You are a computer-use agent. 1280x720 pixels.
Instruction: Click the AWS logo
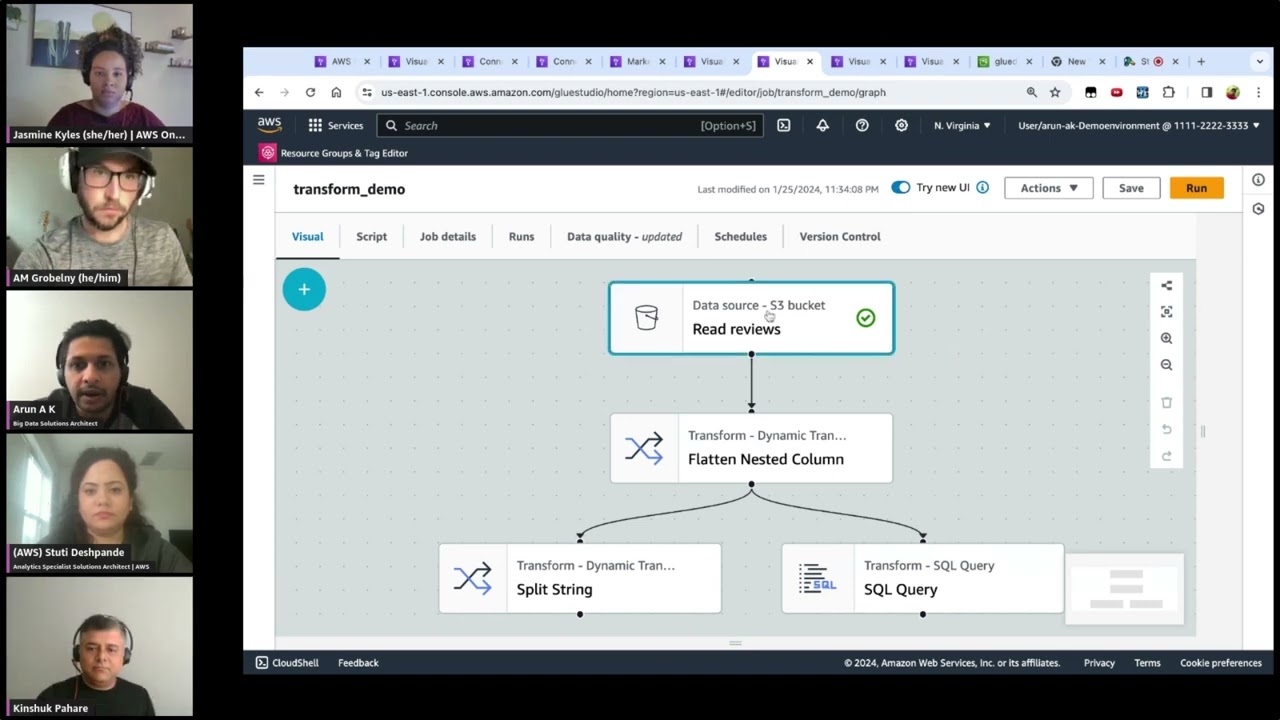point(269,125)
